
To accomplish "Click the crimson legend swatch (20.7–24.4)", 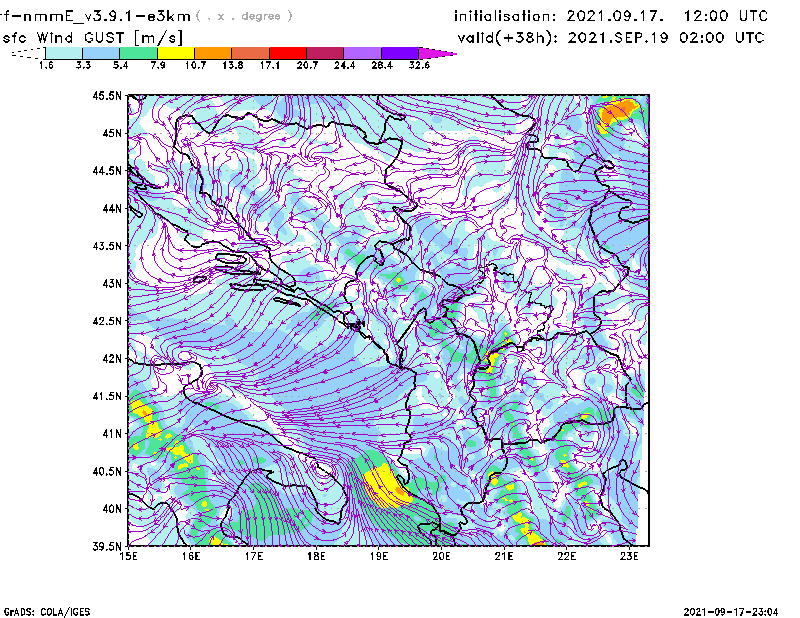I will click(x=326, y=53).
